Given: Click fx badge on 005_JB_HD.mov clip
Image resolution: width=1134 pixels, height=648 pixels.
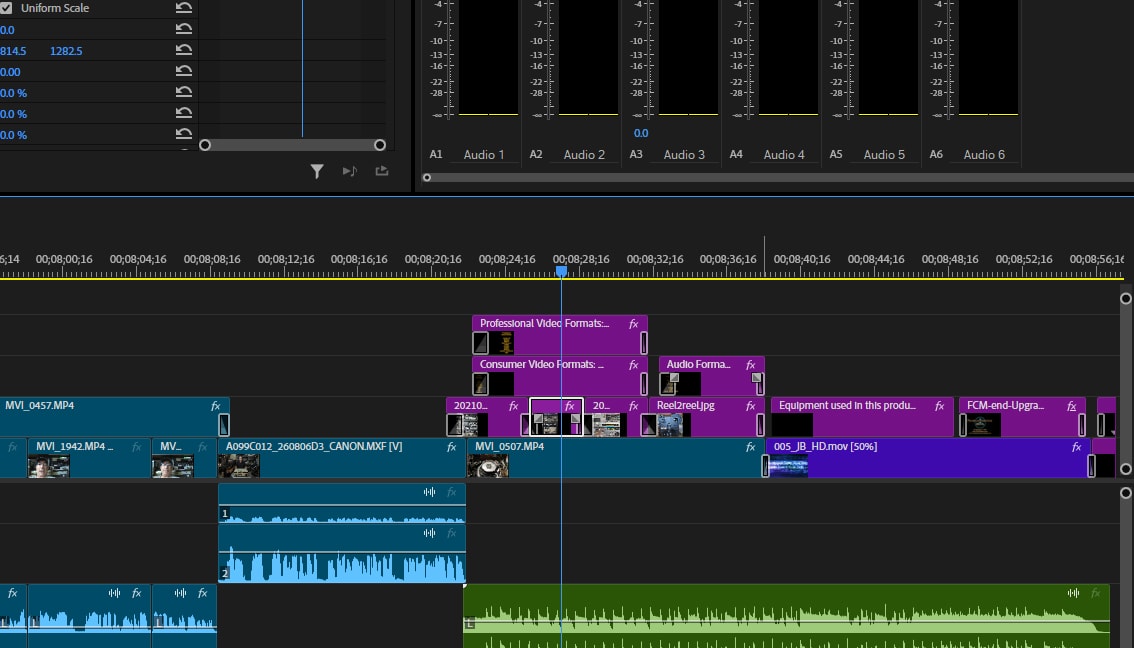Looking at the screenshot, I should pos(1076,447).
